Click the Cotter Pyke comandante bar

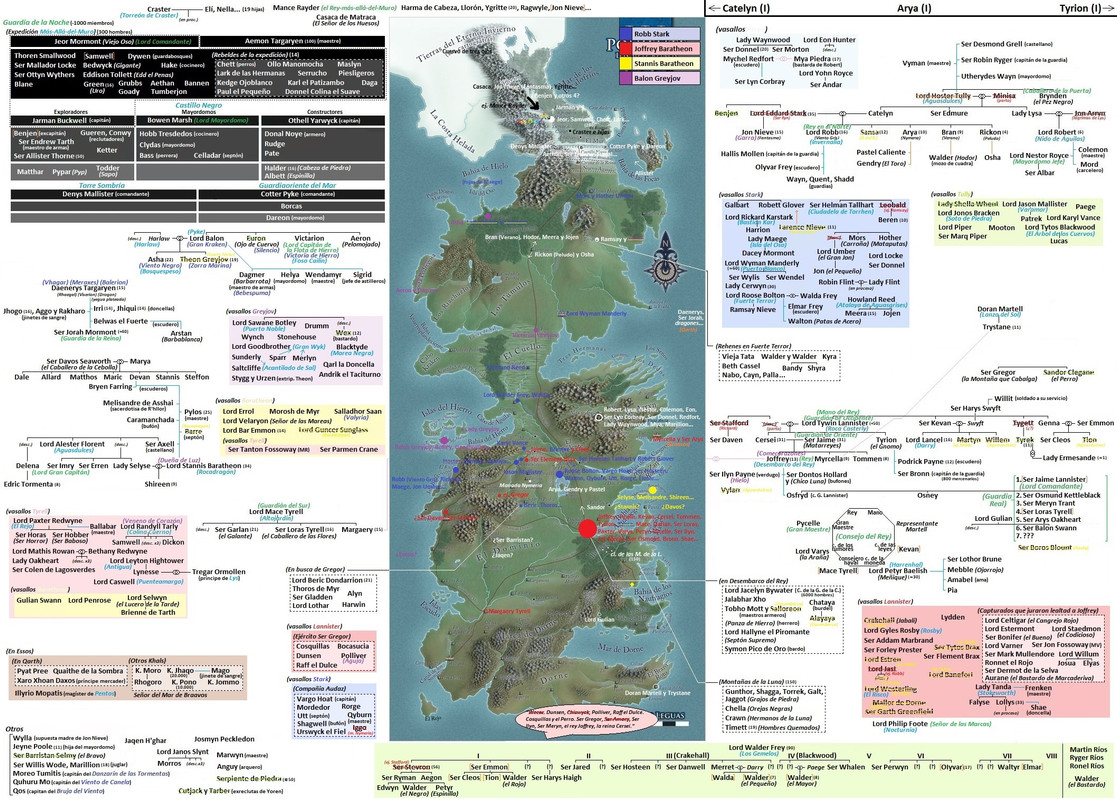click(292, 194)
